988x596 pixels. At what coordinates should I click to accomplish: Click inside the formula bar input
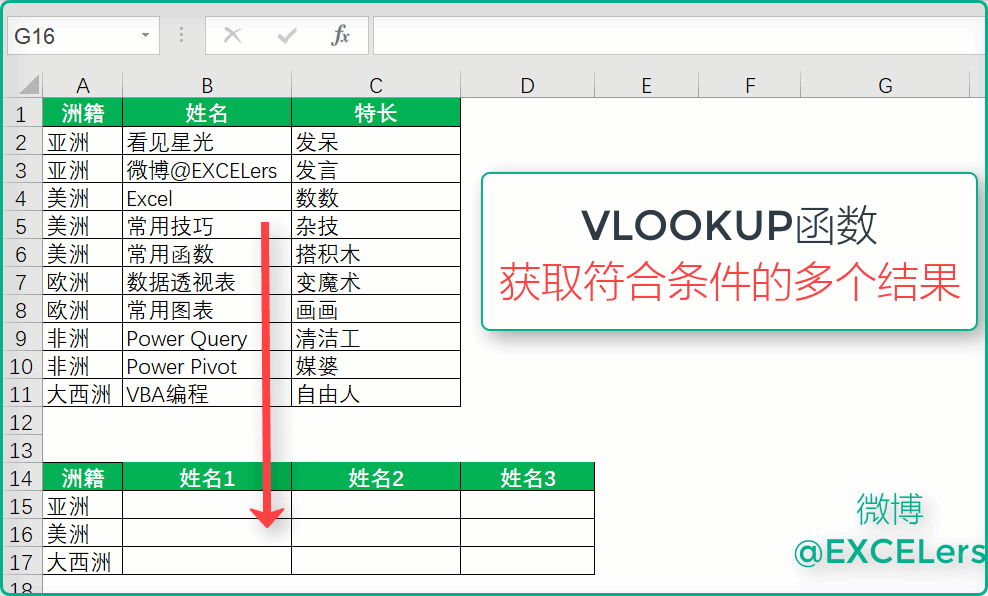[670, 36]
